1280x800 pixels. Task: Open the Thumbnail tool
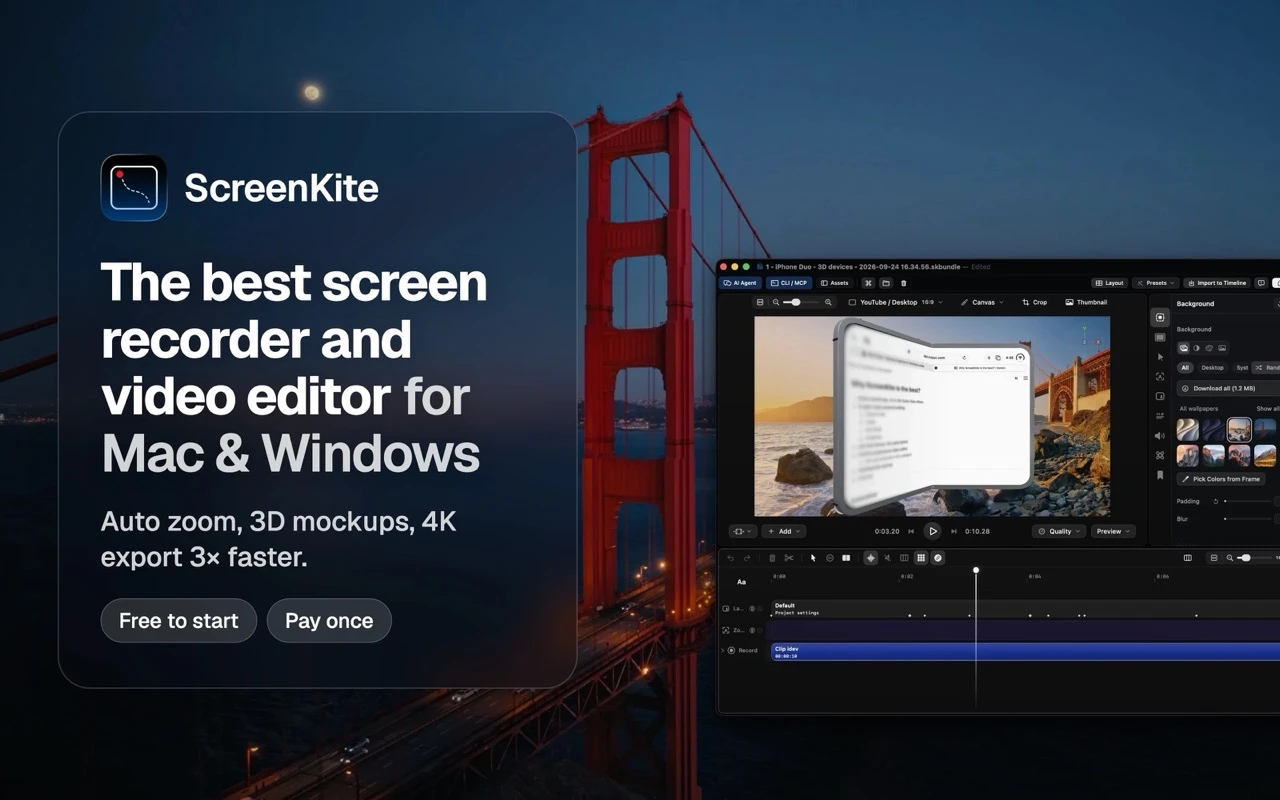click(1086, 302)
